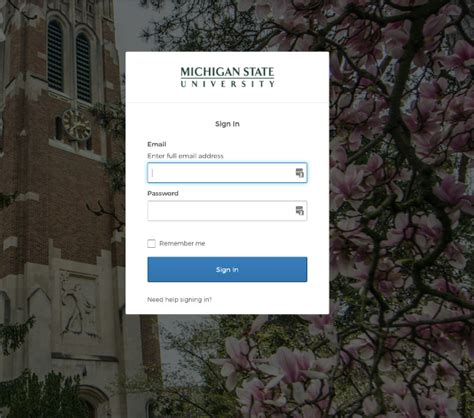Click the password manager icon in Password field
Screen dimensions: 474x418
point(299,211)
